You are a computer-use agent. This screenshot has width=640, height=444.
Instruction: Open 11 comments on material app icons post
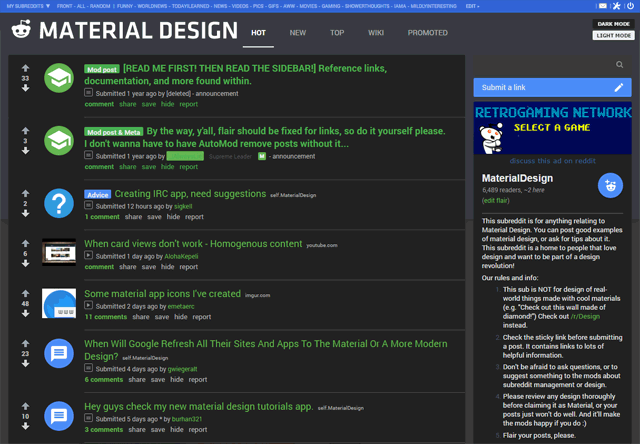pyautogui.click(x=106, y=317)
